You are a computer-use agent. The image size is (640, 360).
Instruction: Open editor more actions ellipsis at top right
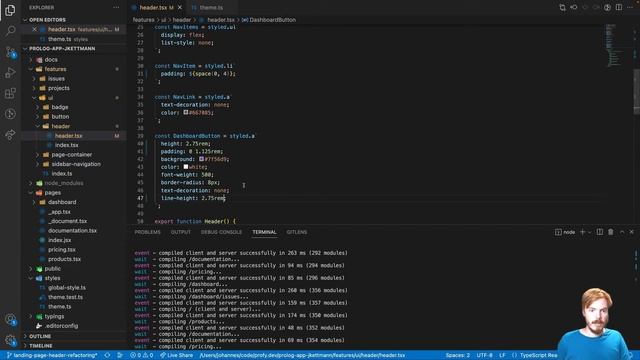(x=630, y=7)
